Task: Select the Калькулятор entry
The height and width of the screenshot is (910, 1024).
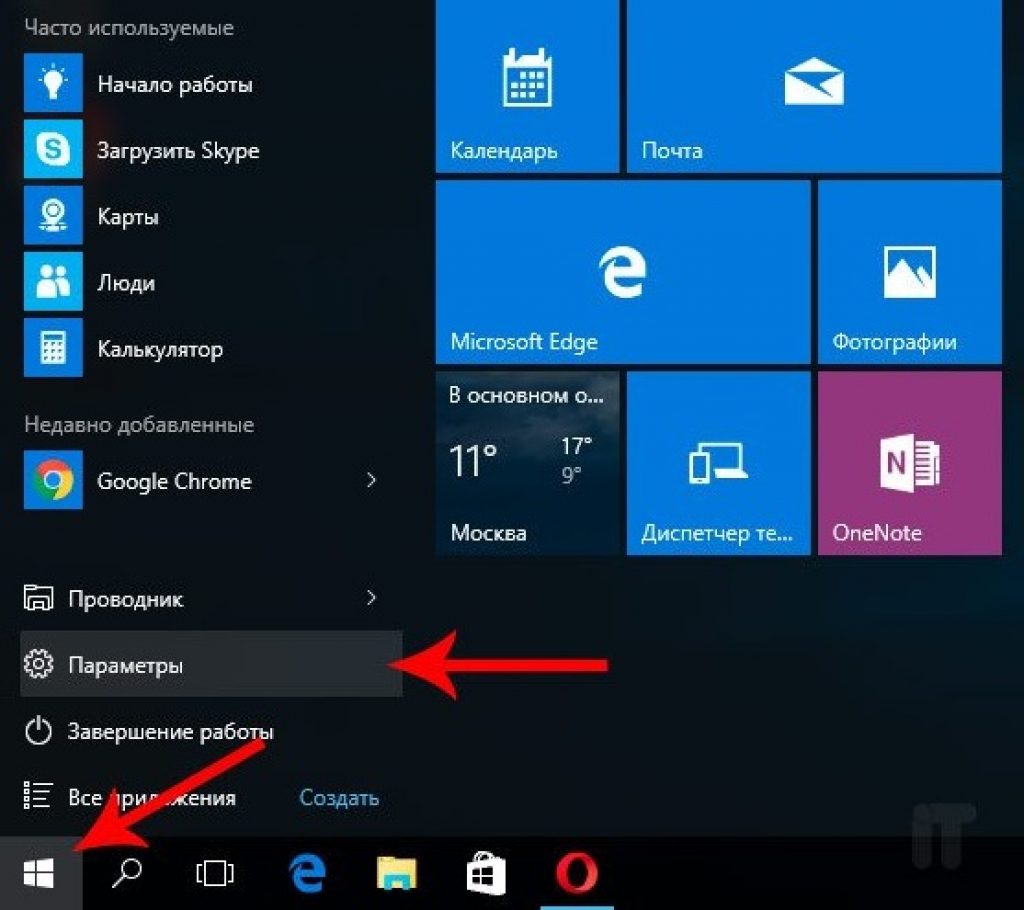Action: 212,348
